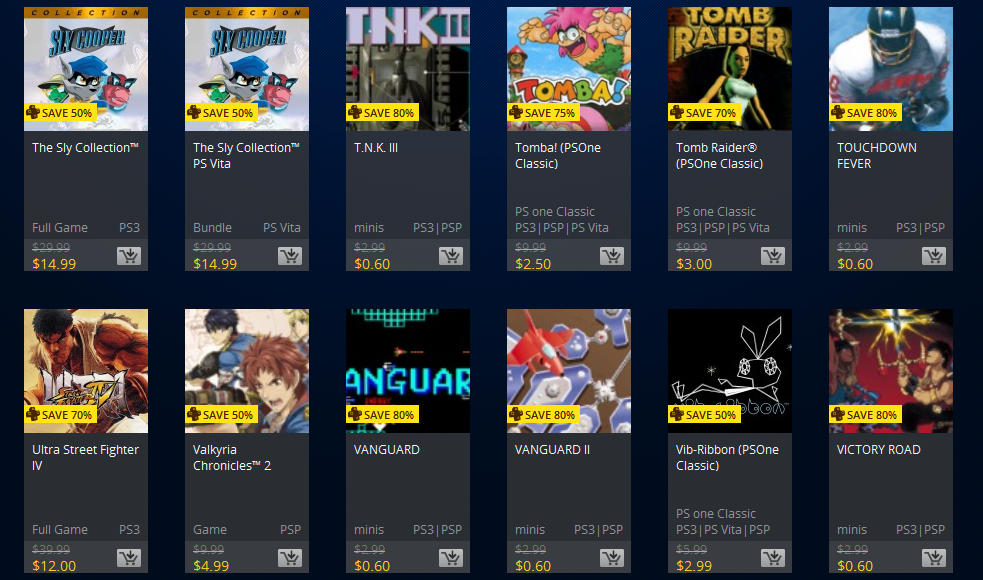983x580 pixels.
Task: Click cart icon for VANGUARD II
Action: [612, 558]
